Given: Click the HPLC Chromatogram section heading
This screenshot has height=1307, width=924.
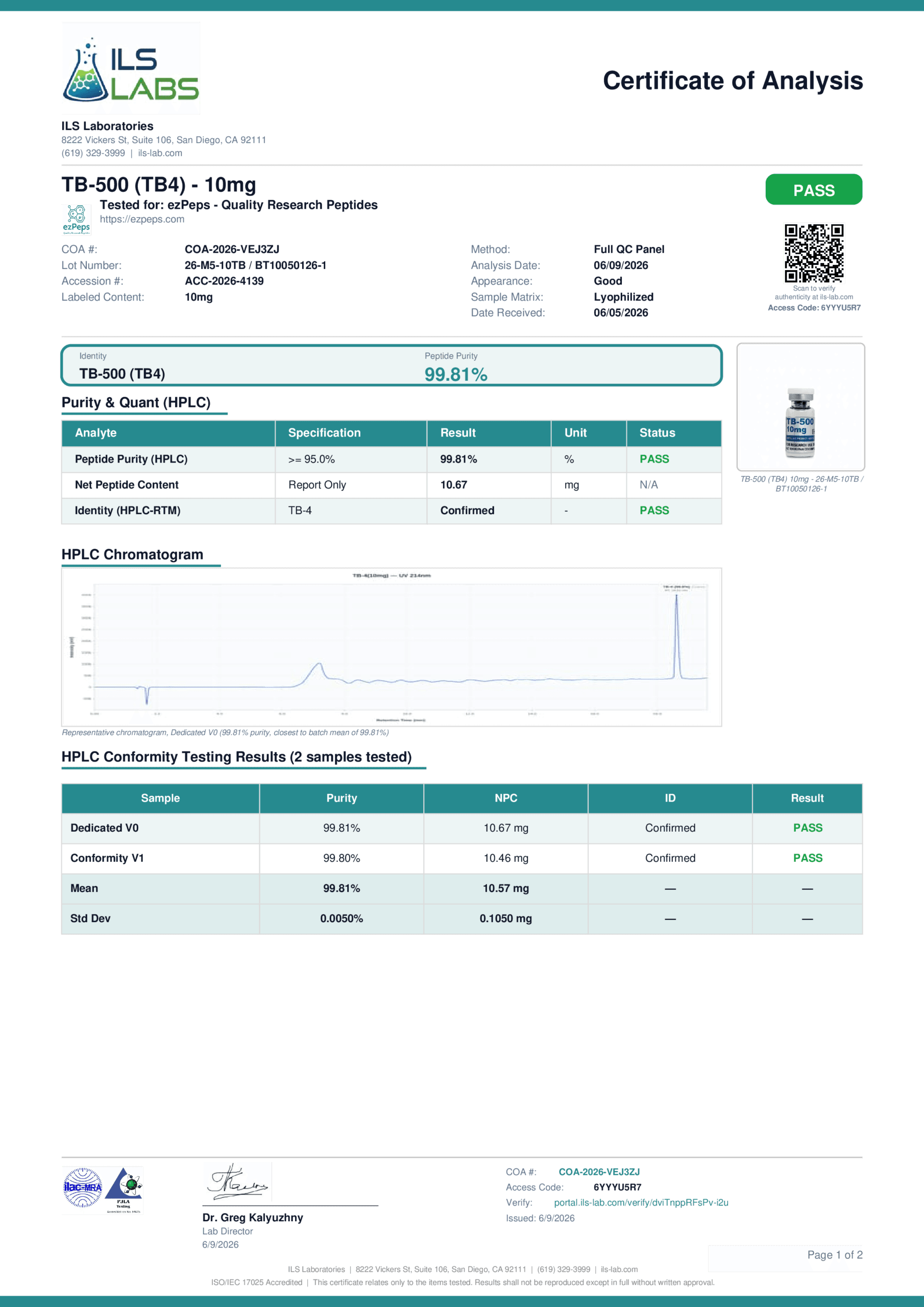Looking at the screenshot, I should 132,555.
